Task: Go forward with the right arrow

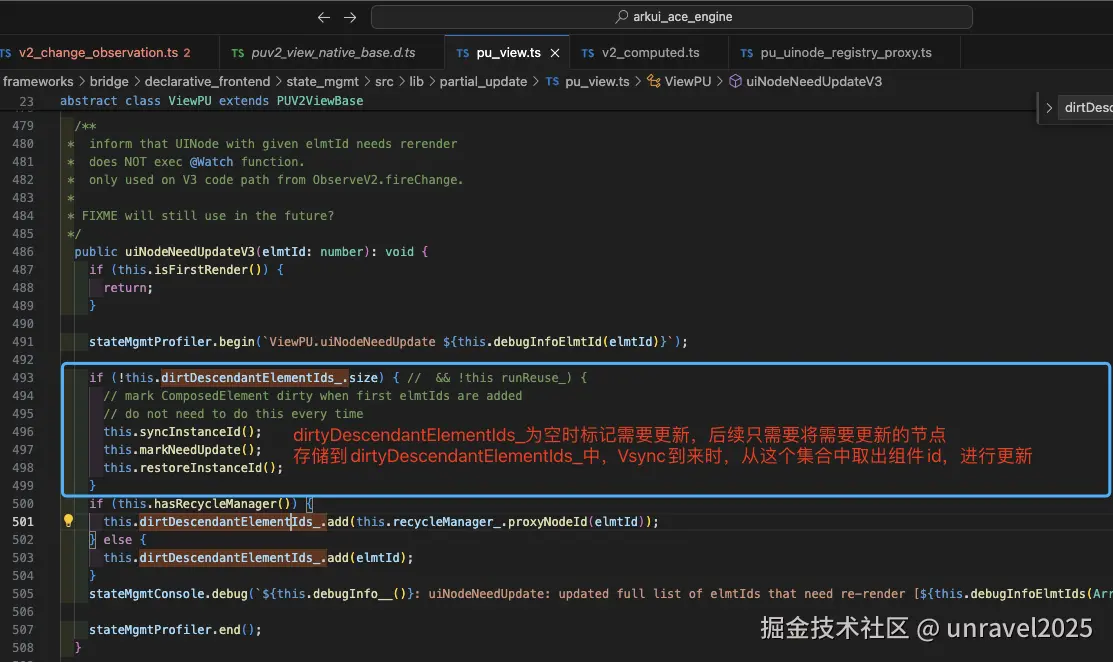Action: (x=350, y=17)
